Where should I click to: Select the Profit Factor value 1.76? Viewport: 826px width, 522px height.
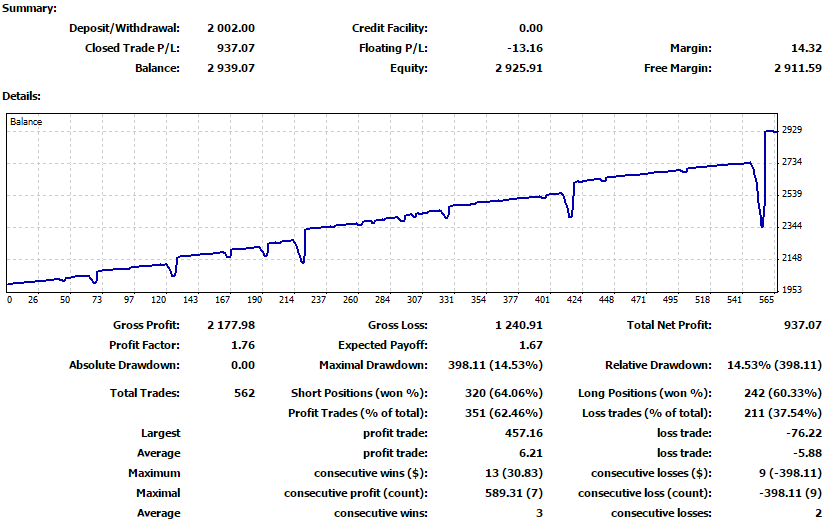pos(242,345)
